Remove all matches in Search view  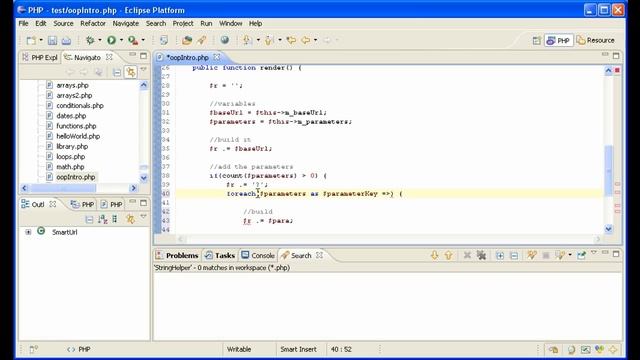[482, 256]
